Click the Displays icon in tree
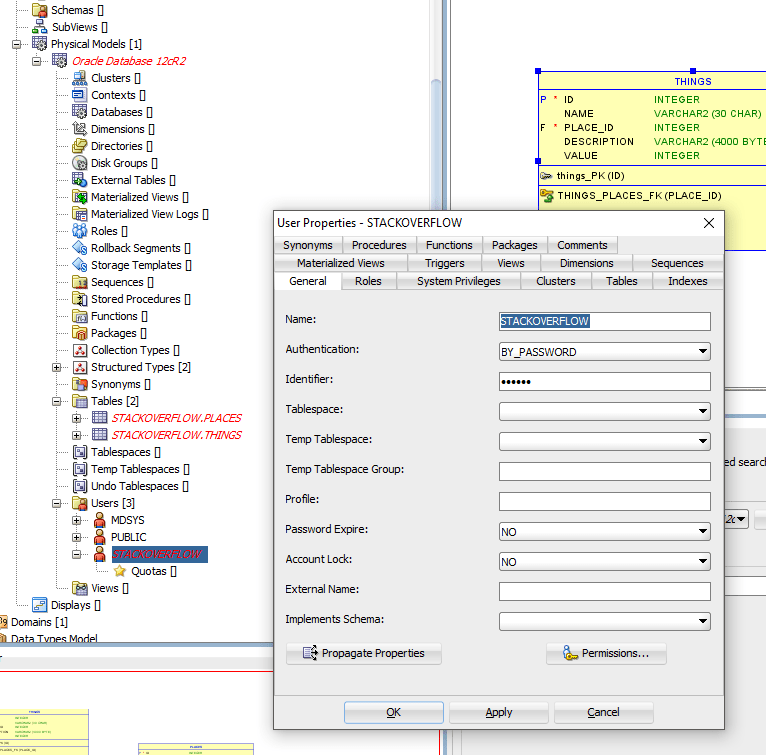This screenshot has height=755, width=766. (40, 605)
